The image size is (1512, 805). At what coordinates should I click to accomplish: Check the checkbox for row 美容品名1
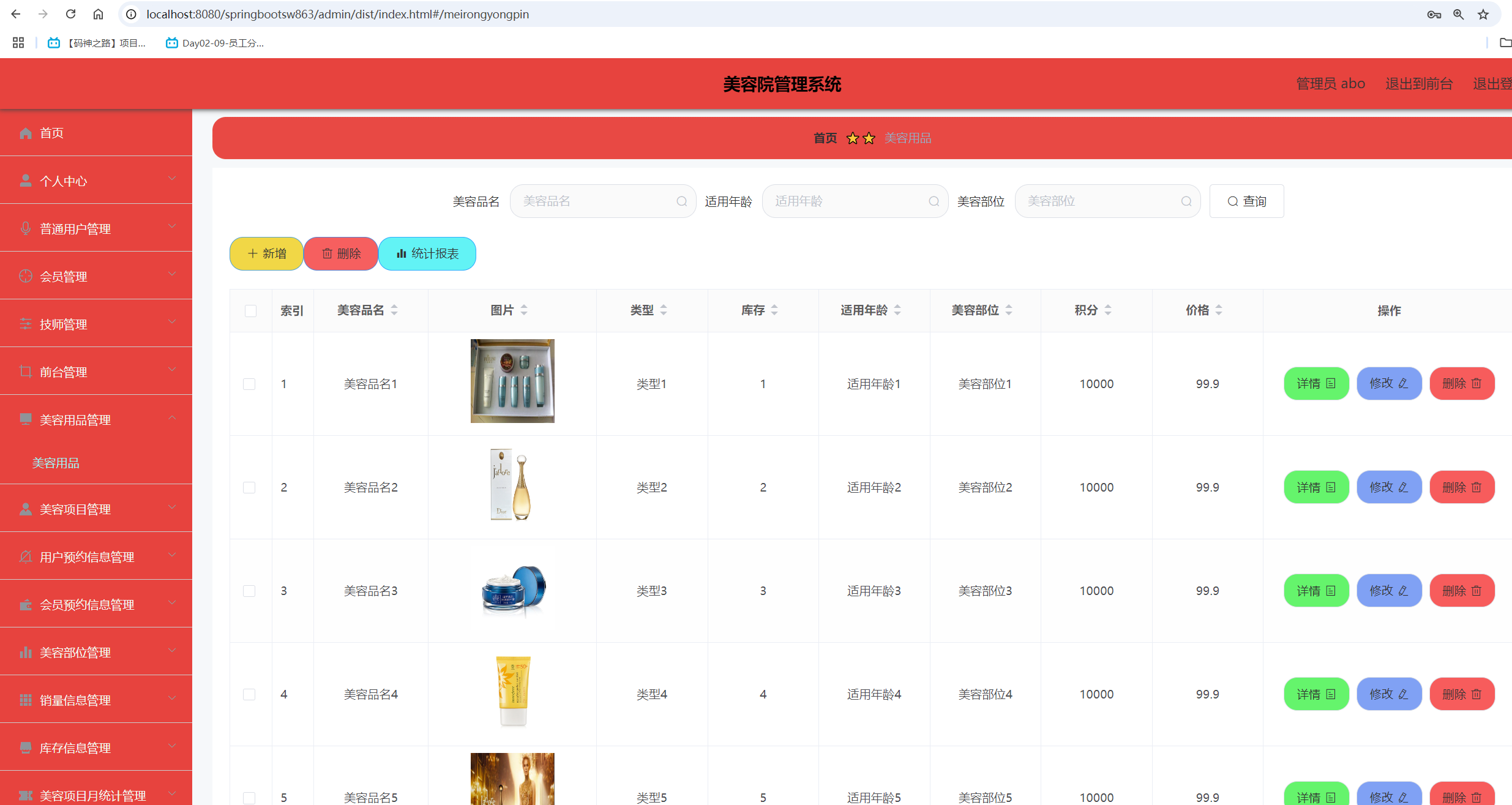coord(249,384)
